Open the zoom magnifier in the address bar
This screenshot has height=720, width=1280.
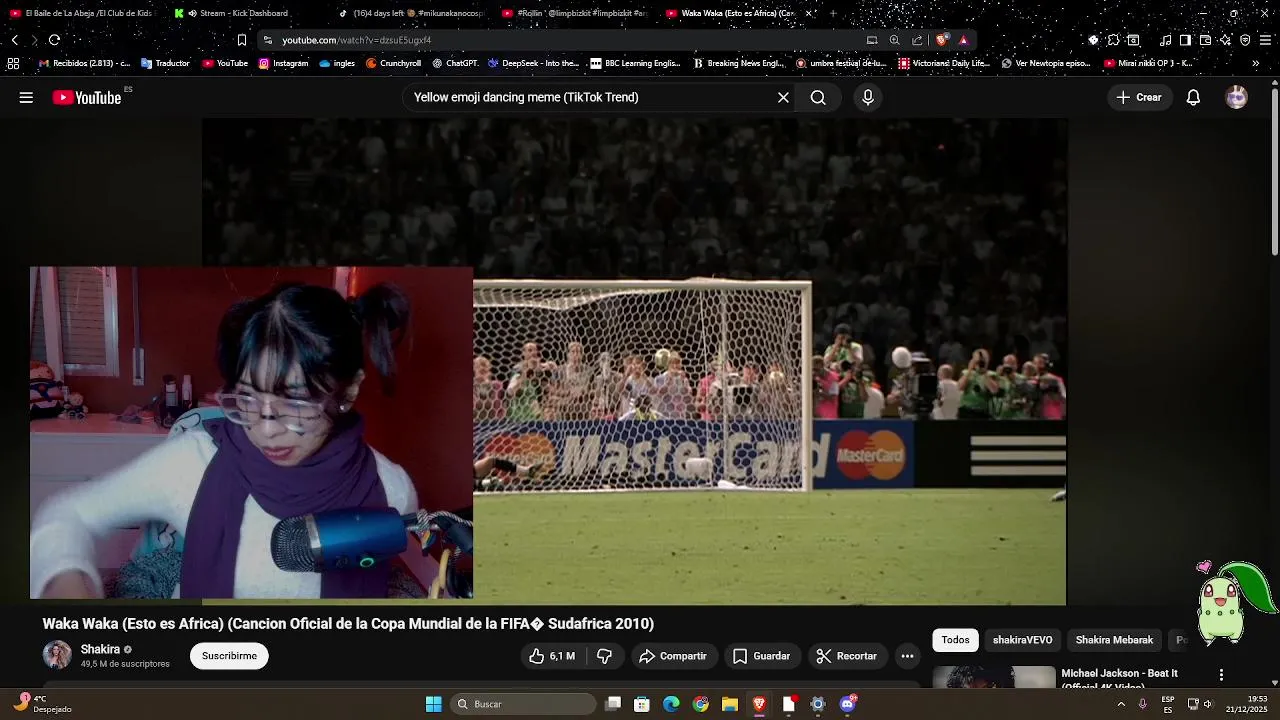[894, 40]
